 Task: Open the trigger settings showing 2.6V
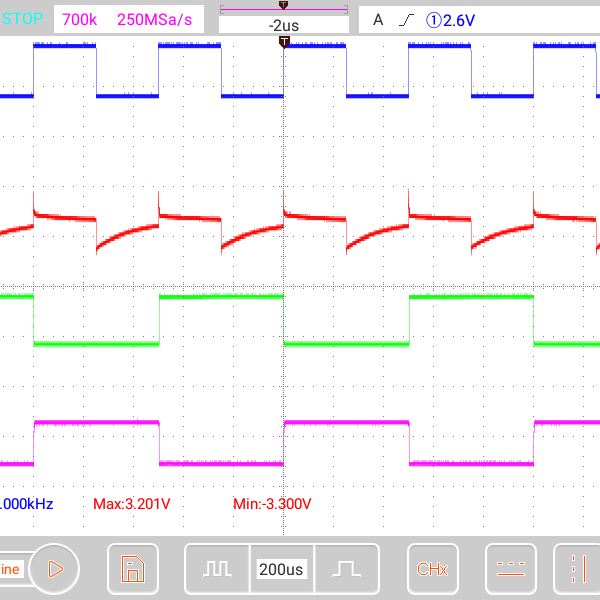coord(479,20)
